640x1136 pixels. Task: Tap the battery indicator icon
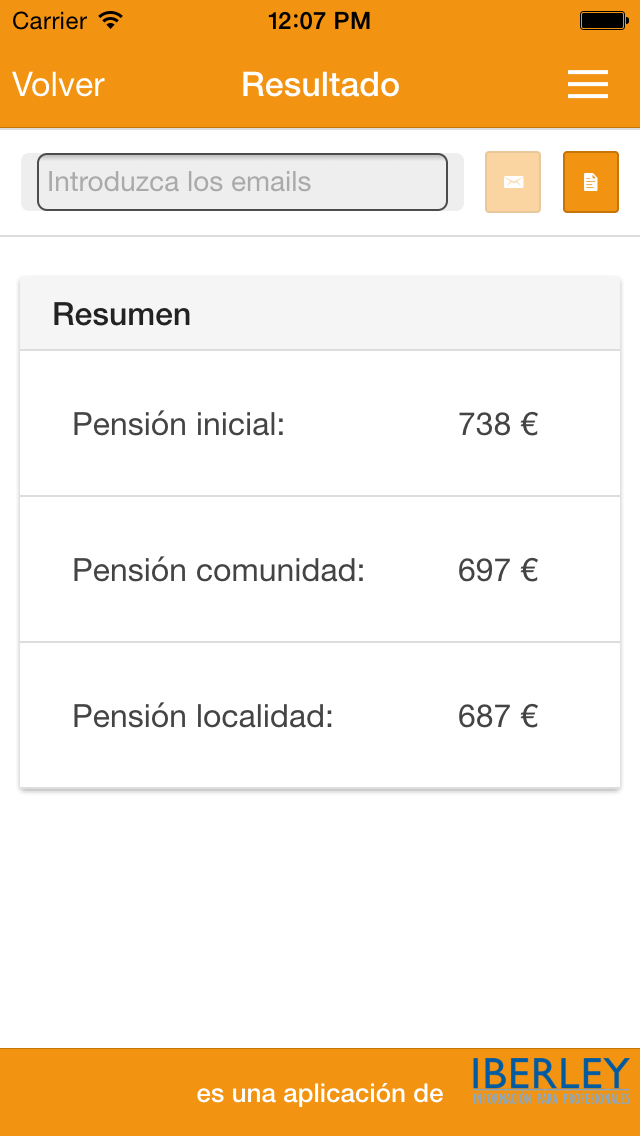[x=601, y=19]
